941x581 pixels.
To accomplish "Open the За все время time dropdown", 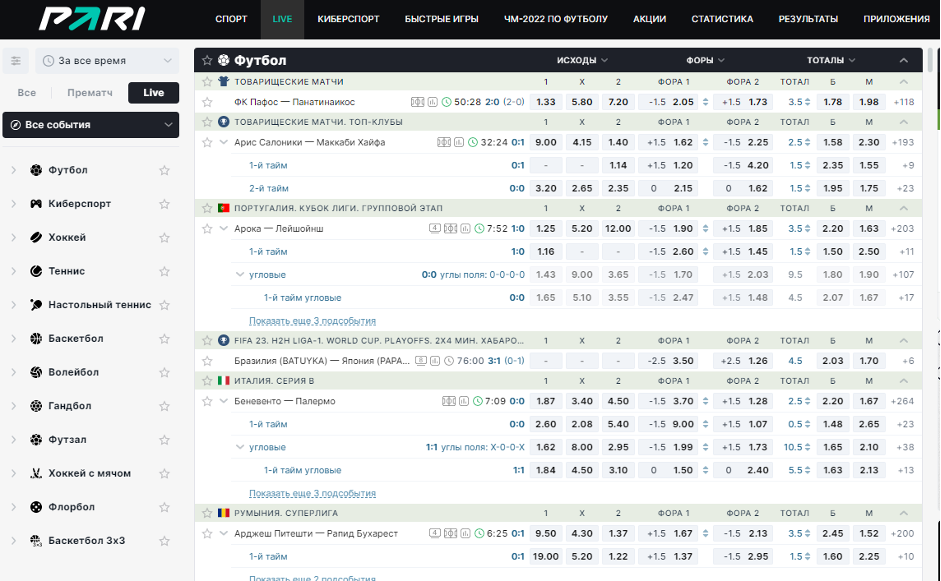I will pyautogui.click(x=107, y=61).
